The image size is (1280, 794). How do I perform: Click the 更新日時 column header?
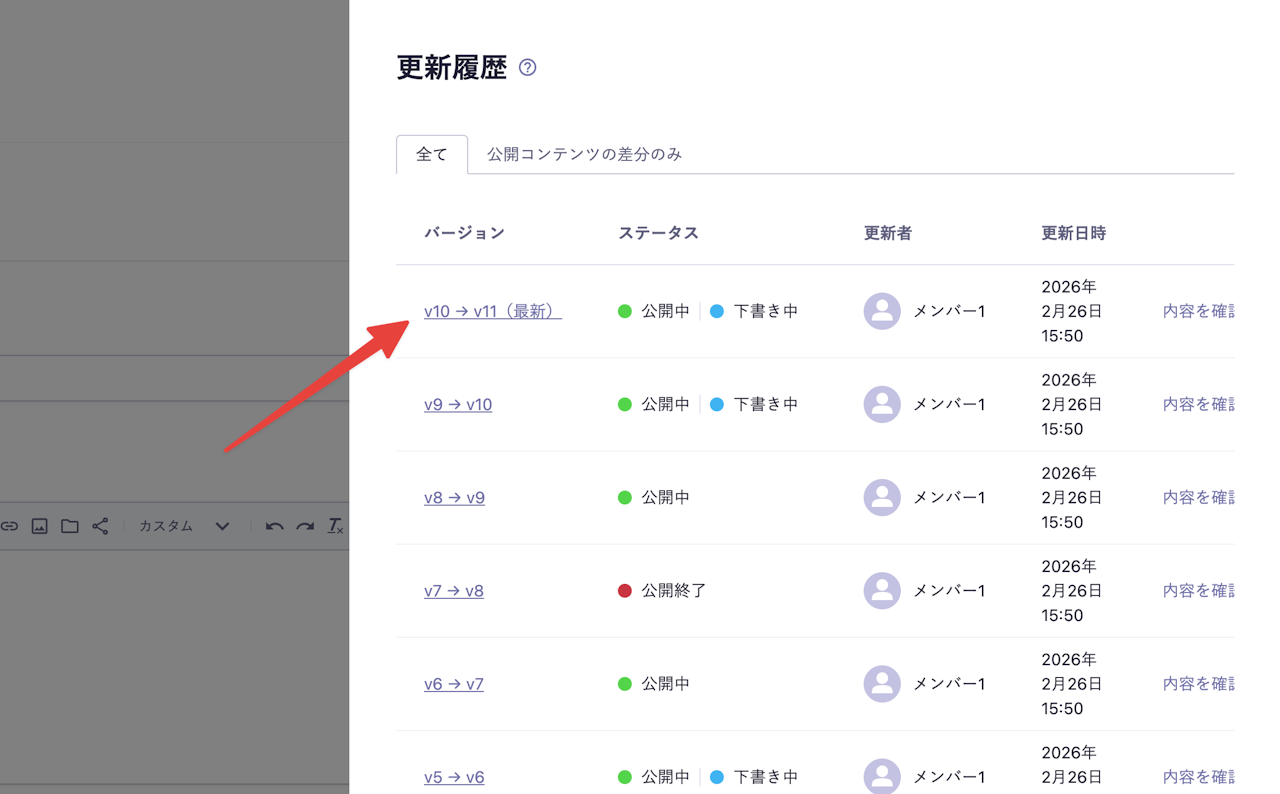(1074, 233)
